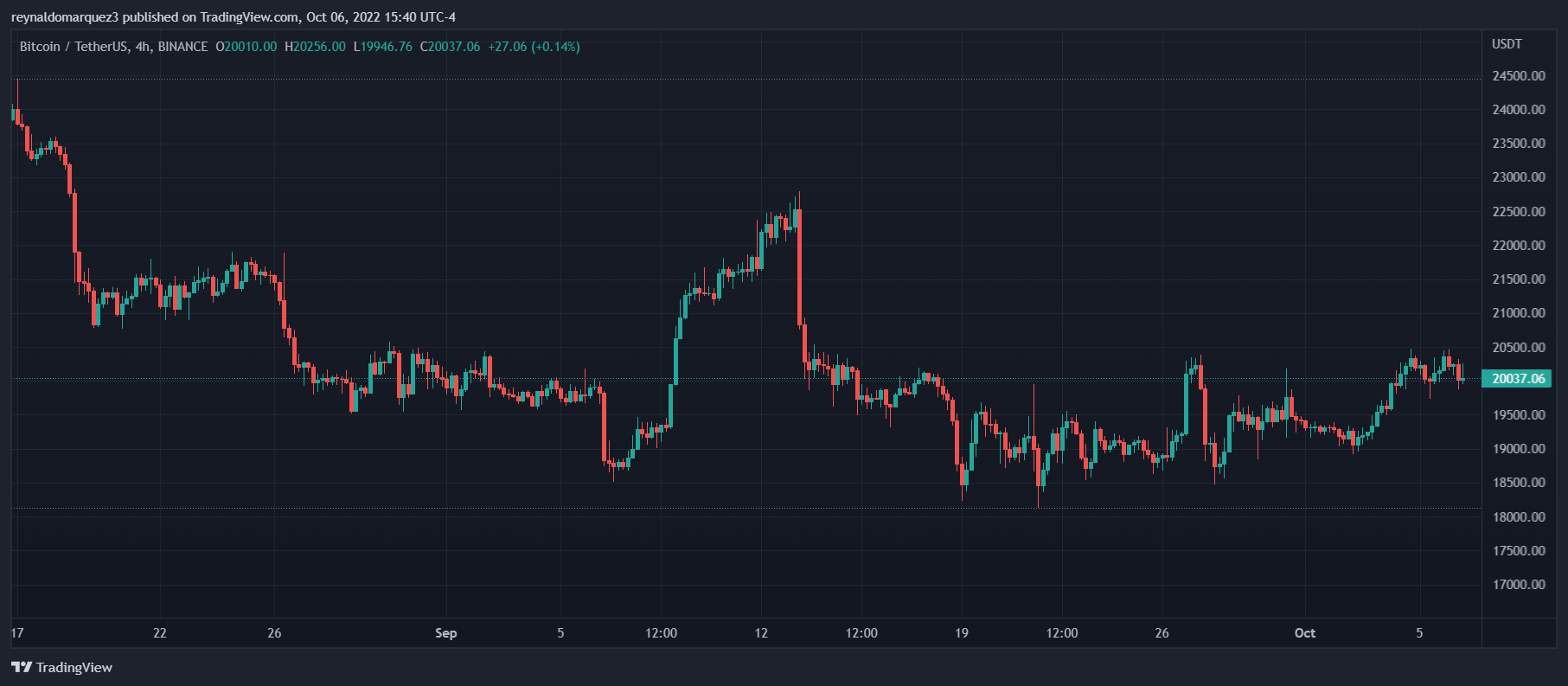Click the close value C20037.06 in legend
Screen dimensions: 1568x686
(x=450, y=47)
